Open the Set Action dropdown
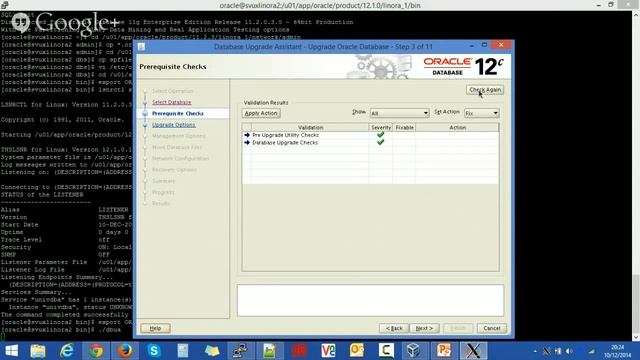The image size is (640, 360). [482, 113]
